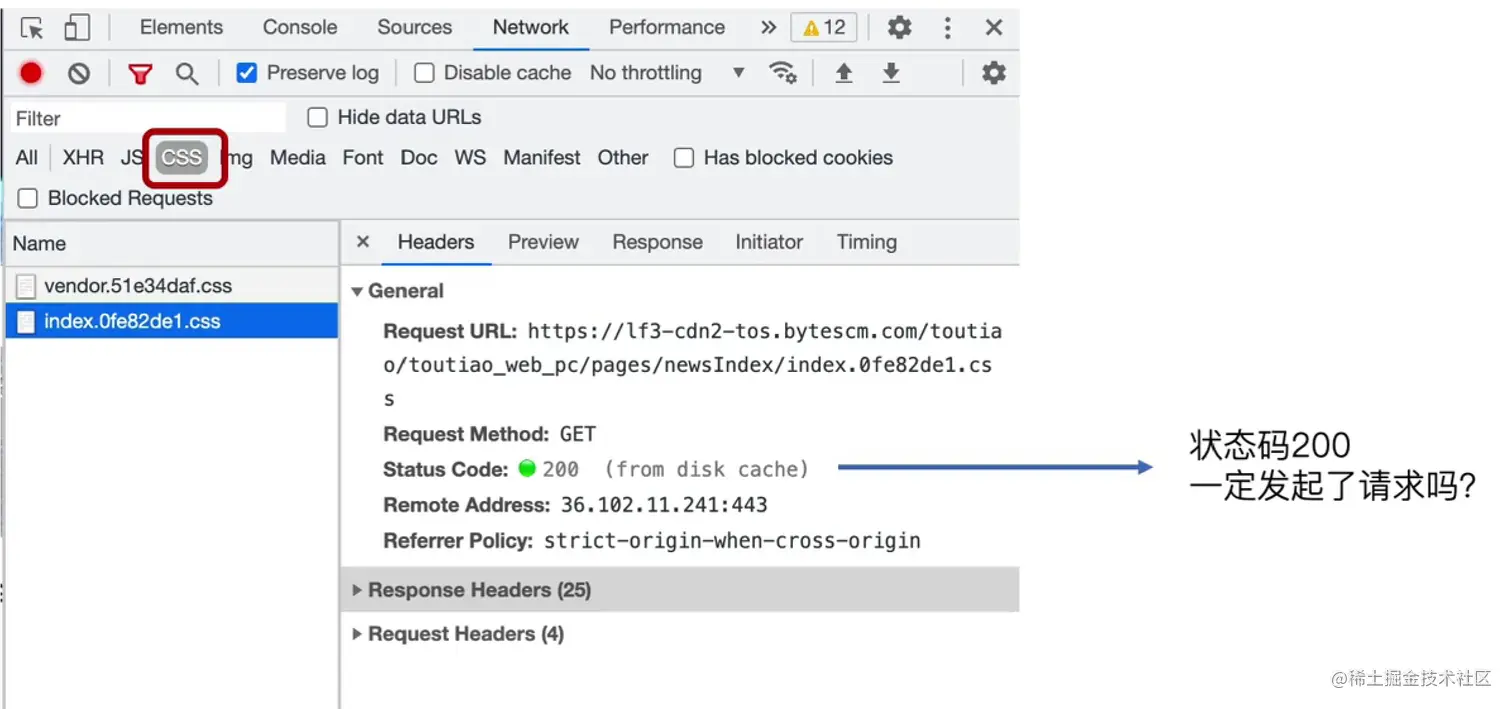Click the export HAR download arrow
Viewport: 1512px width, 709px height.
tap(891, 73)
